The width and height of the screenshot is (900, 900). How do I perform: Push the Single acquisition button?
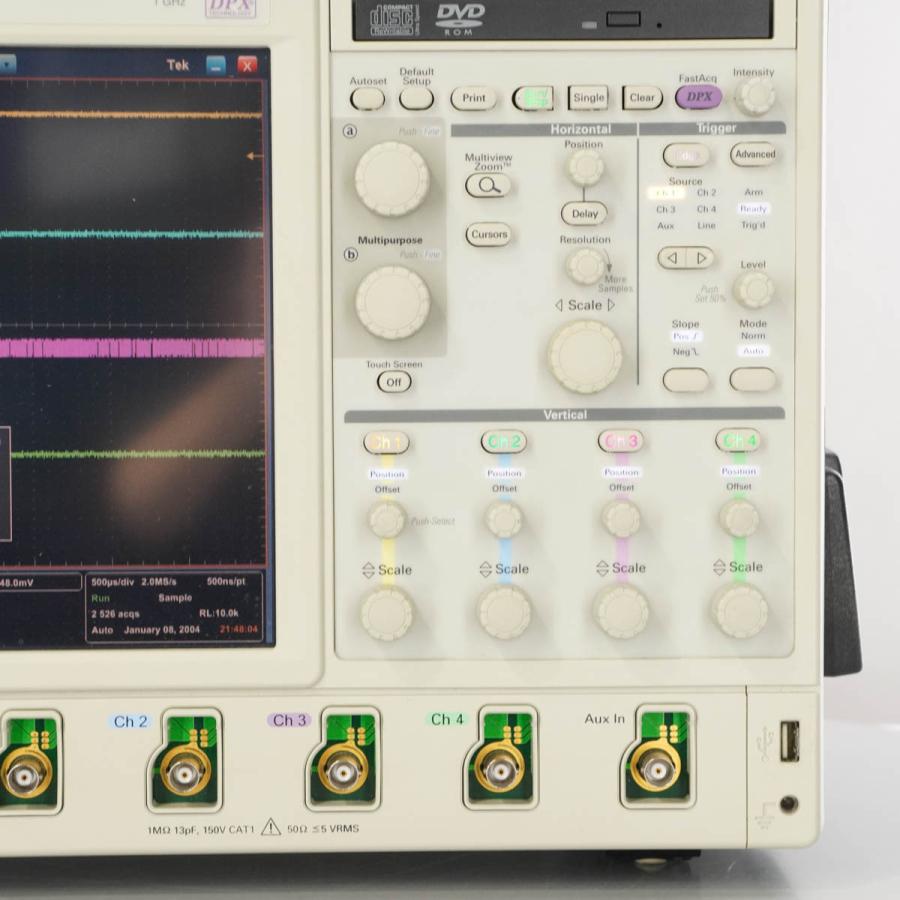point(588,98)
